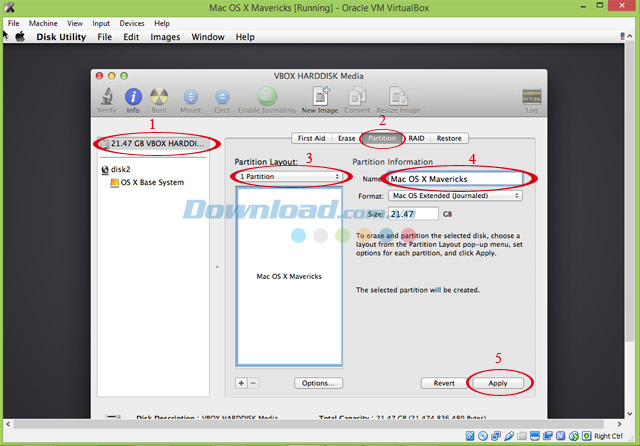Open the VirtualBox Devices menu

coord(132,23)
